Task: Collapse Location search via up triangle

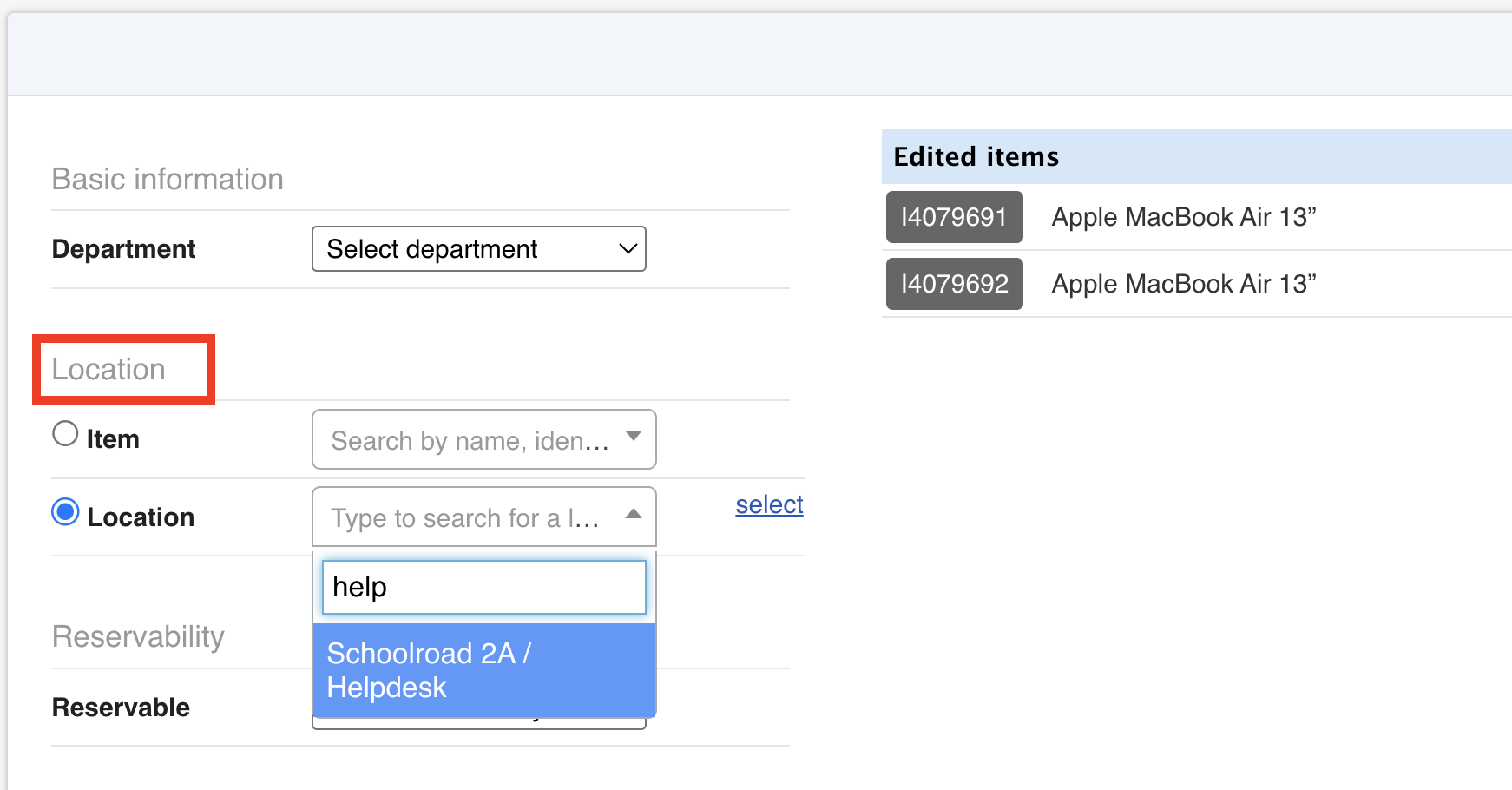Action: coord(634,514)
